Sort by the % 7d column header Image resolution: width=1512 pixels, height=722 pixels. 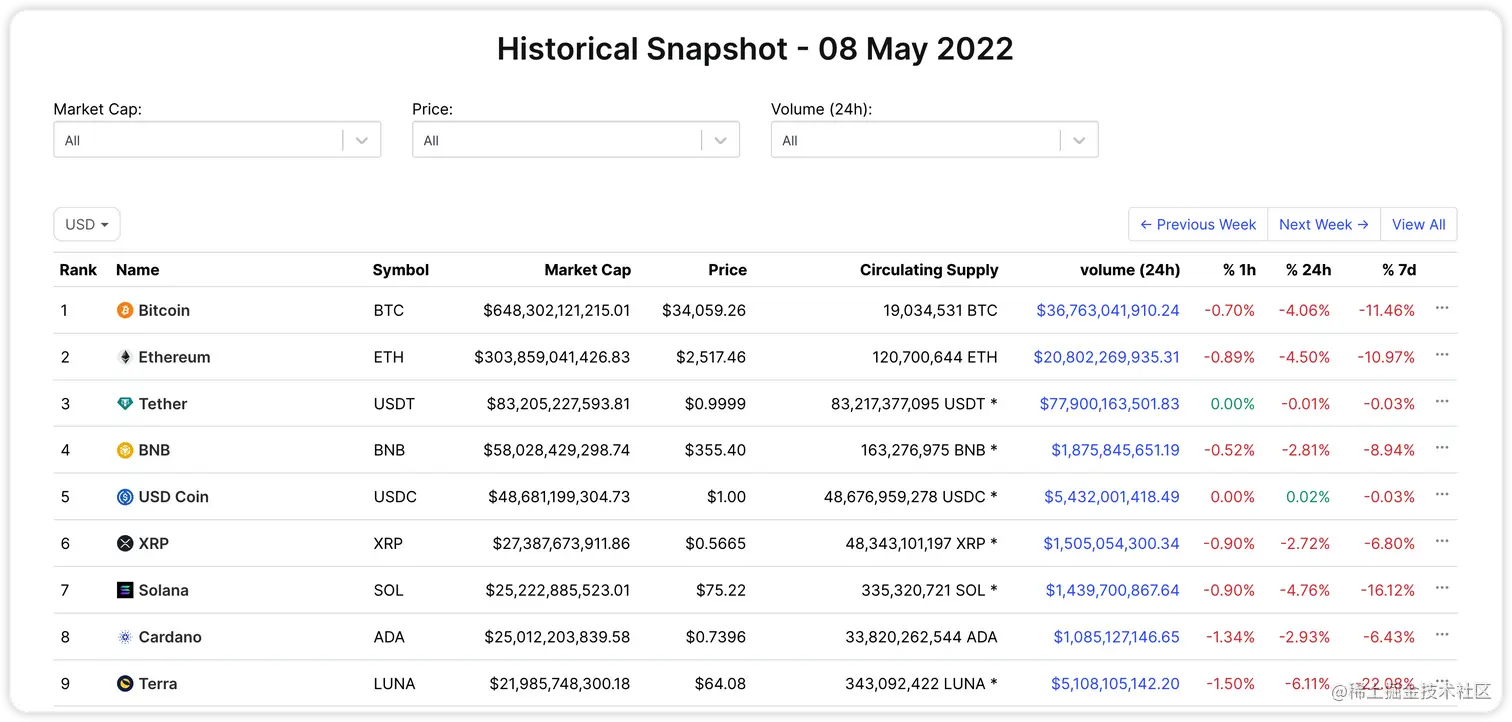point(1399,270)
